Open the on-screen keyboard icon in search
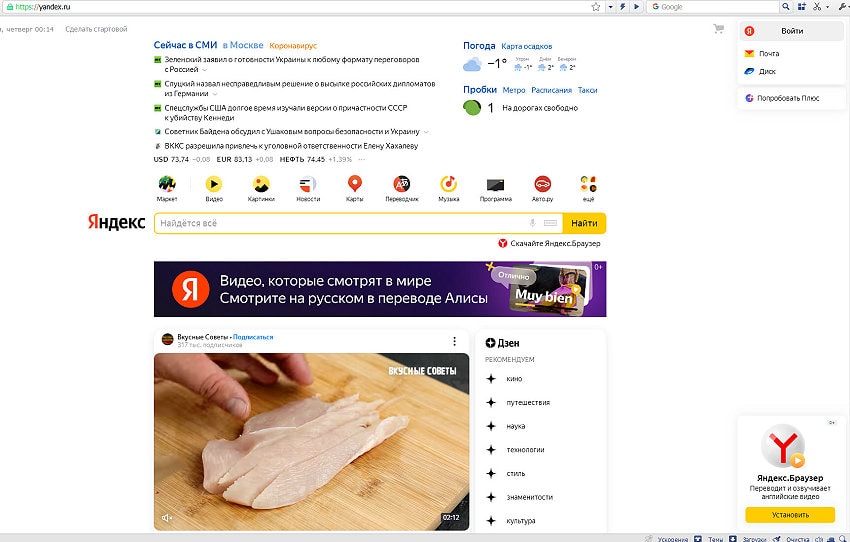 550,223
